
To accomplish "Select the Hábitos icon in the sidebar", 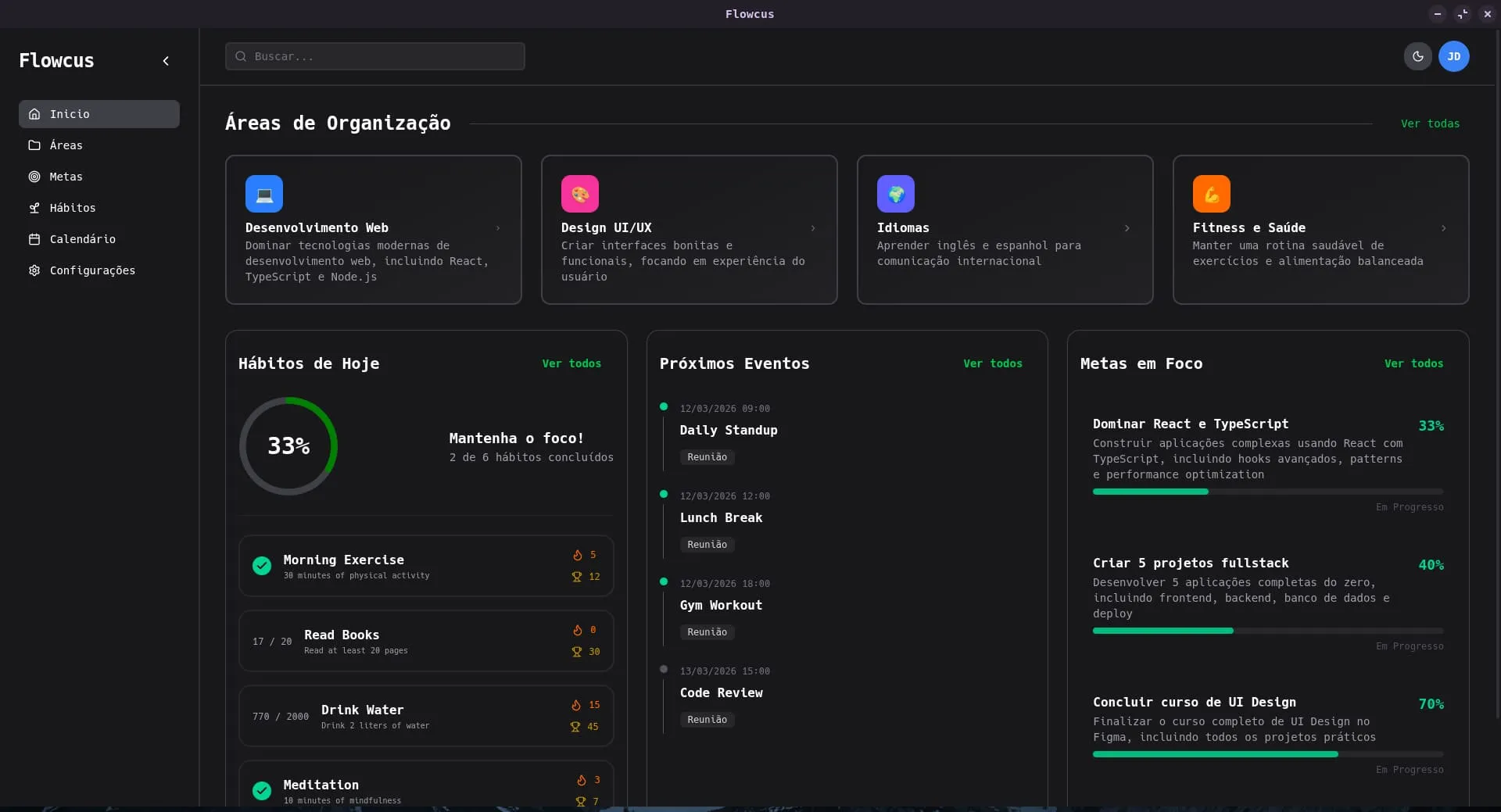I will click(34, 207).
